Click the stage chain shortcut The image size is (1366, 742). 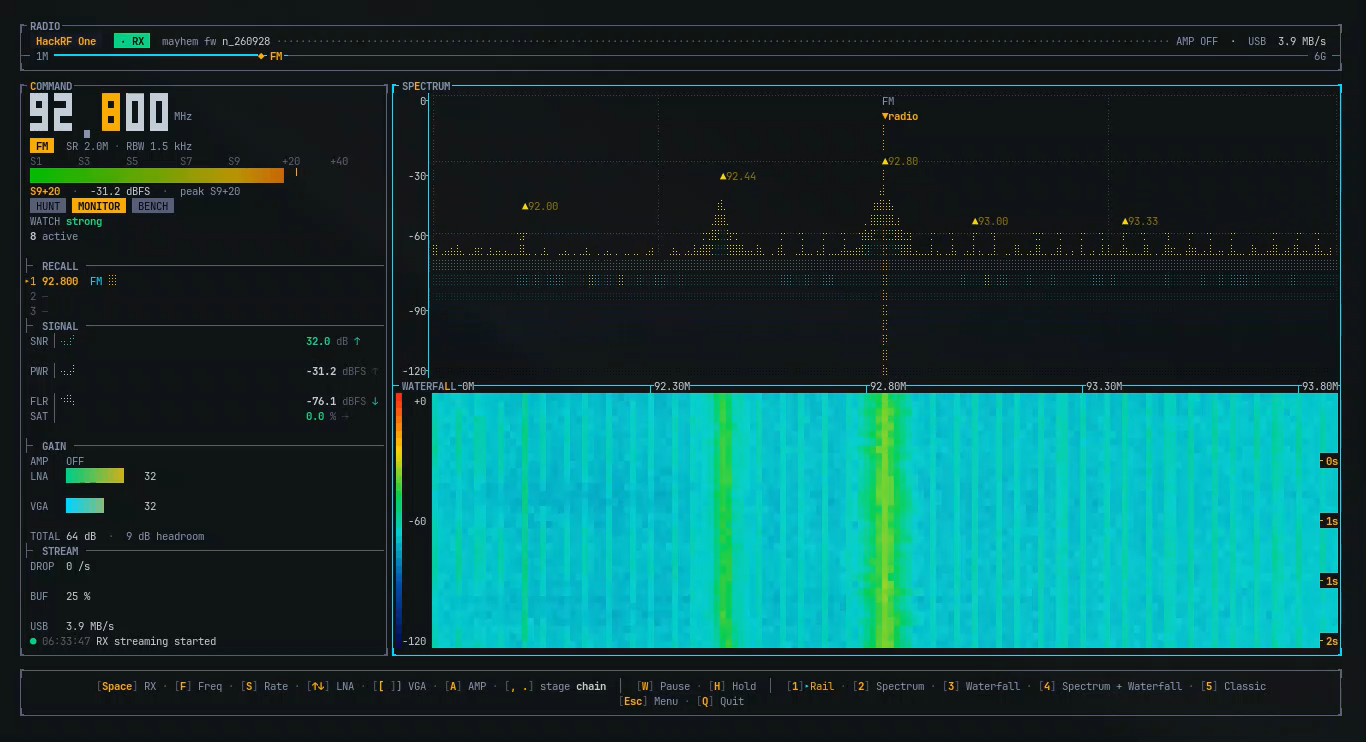click(555, 686)
